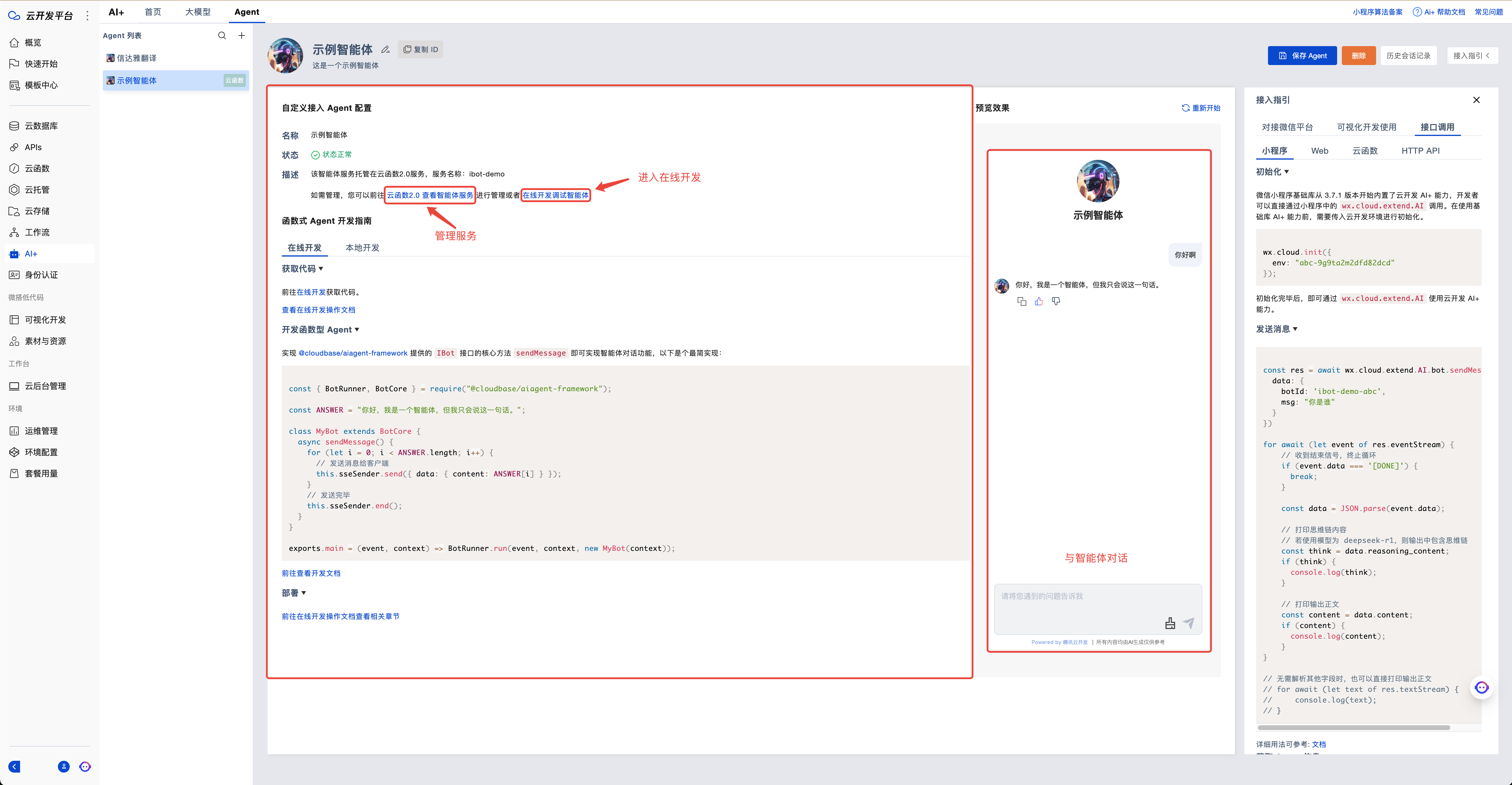The image size is (1512, 785).
Task: Add a new Agent with plus icon
Action: click(241, 35)
